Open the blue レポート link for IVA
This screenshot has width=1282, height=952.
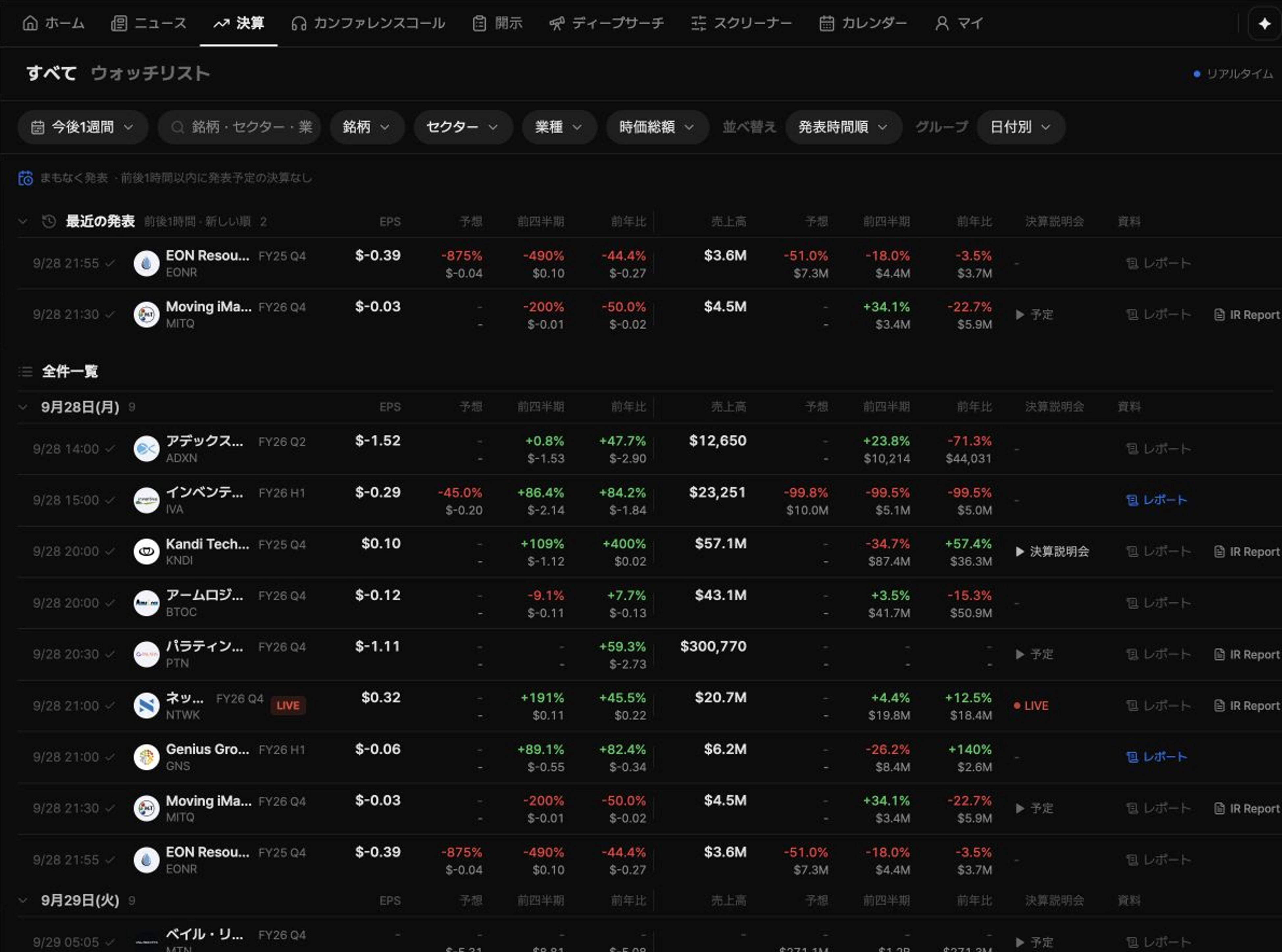click(x=1157, y=500)
